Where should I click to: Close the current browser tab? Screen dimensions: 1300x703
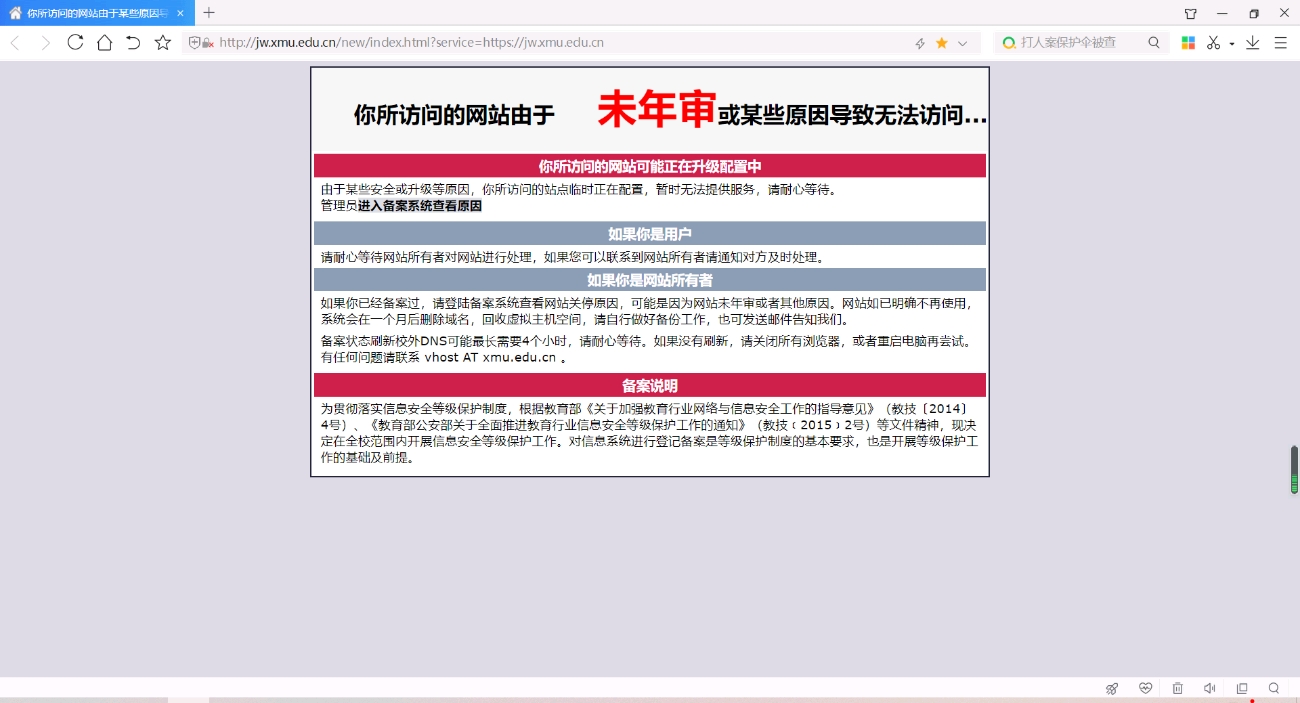point(180,13)
